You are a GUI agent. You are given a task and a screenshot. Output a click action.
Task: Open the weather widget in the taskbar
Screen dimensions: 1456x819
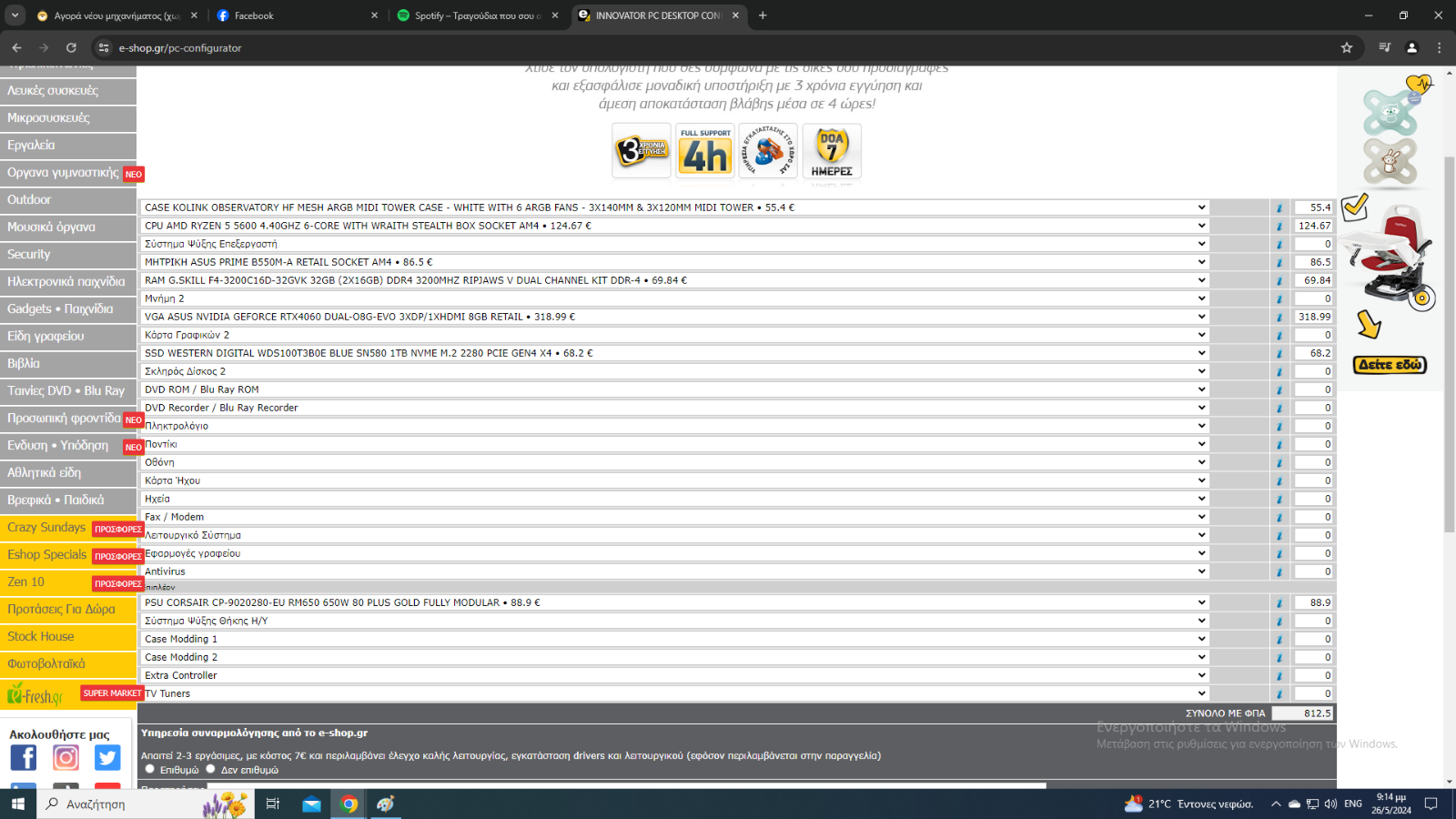point(1188,804)
